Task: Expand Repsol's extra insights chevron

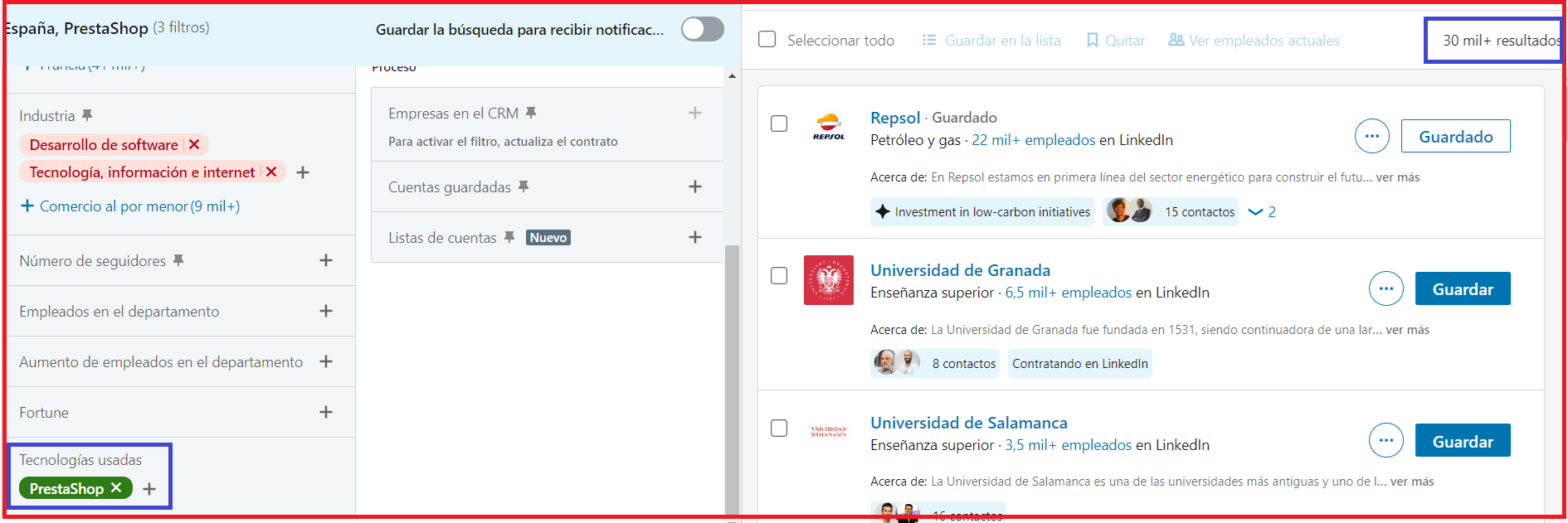Action: point(1262,212)
